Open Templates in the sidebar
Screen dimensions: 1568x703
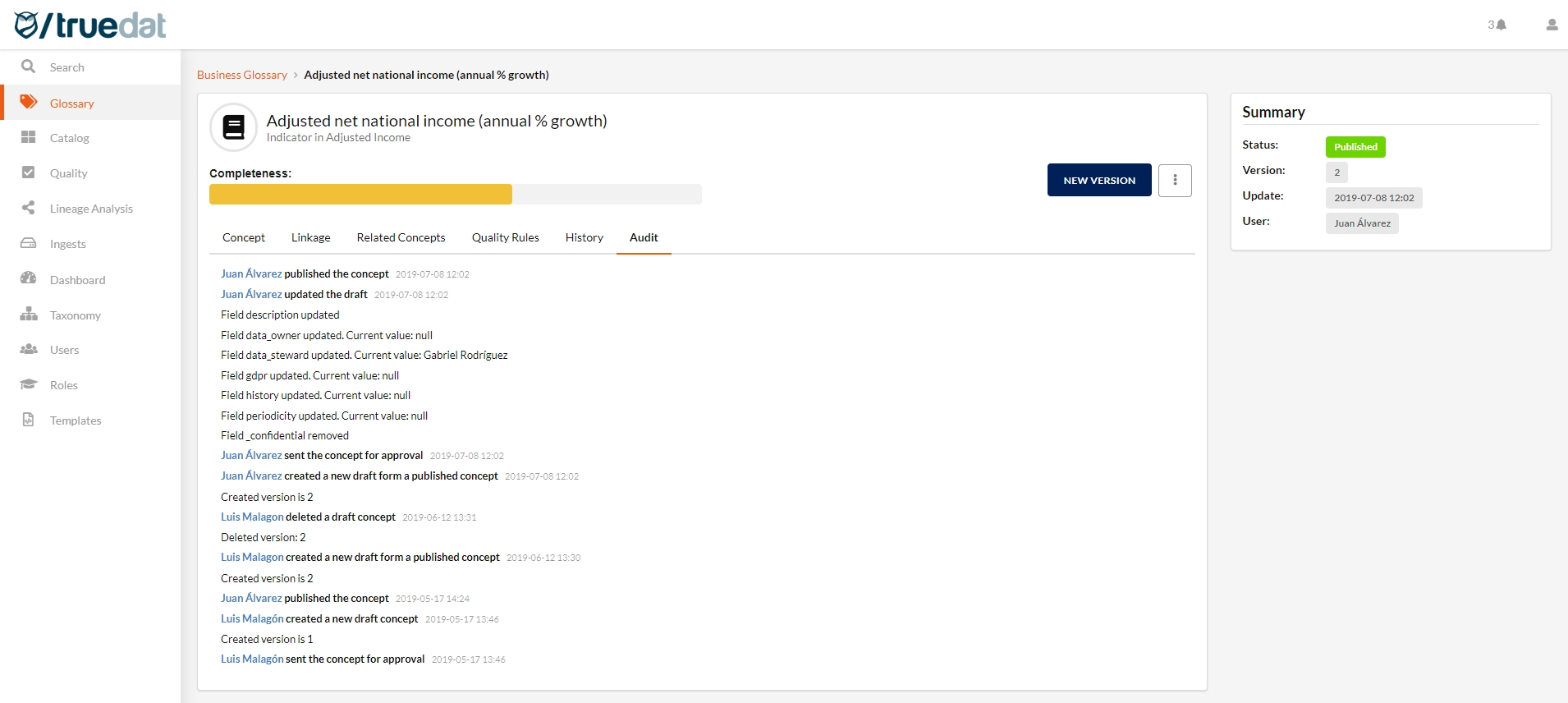point(76,420)
